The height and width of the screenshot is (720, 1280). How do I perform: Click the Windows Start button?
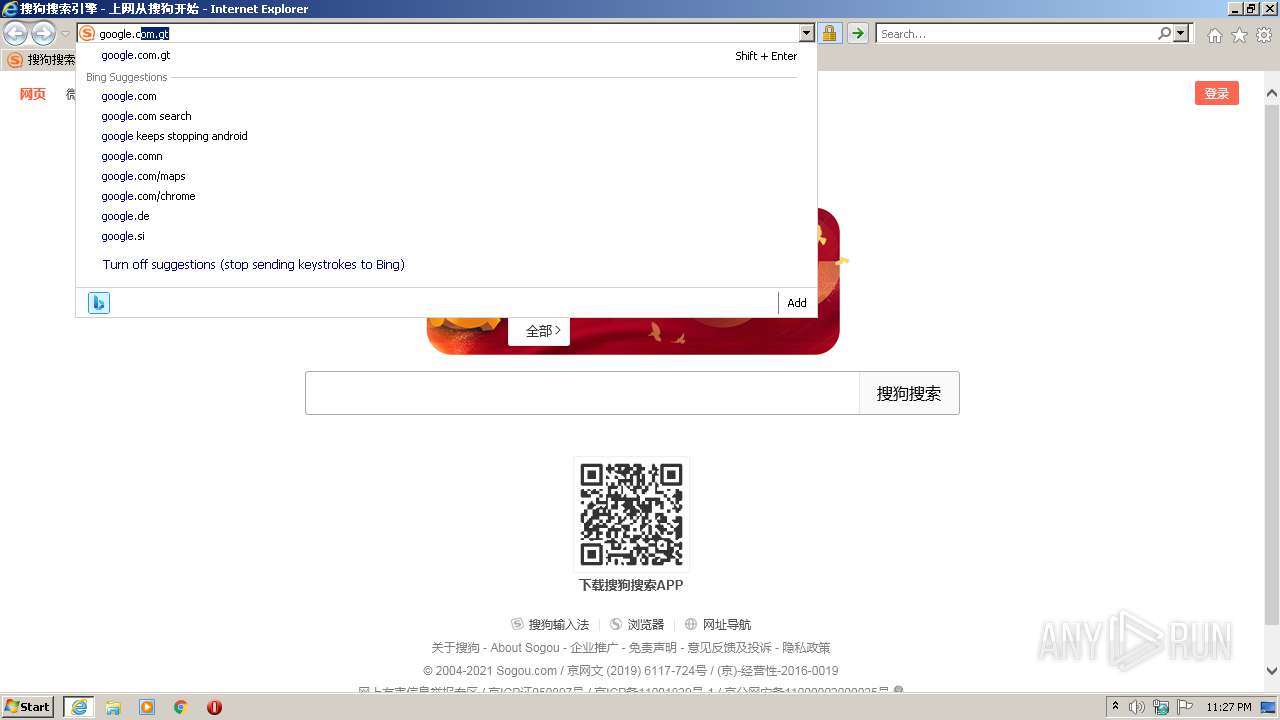[28, 706]
